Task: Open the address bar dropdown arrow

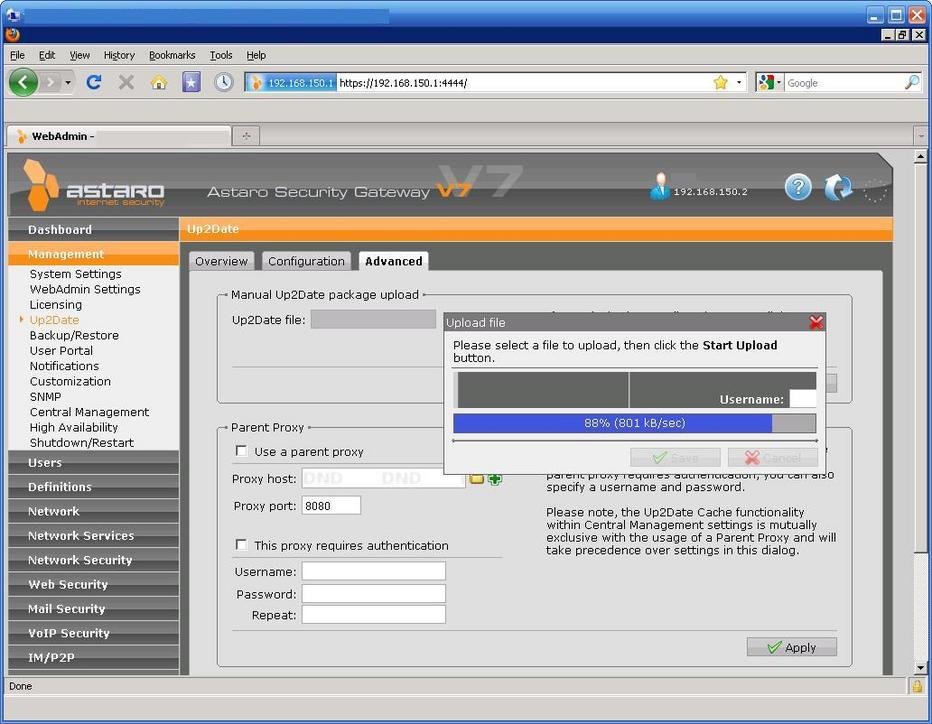Action: 739,82
